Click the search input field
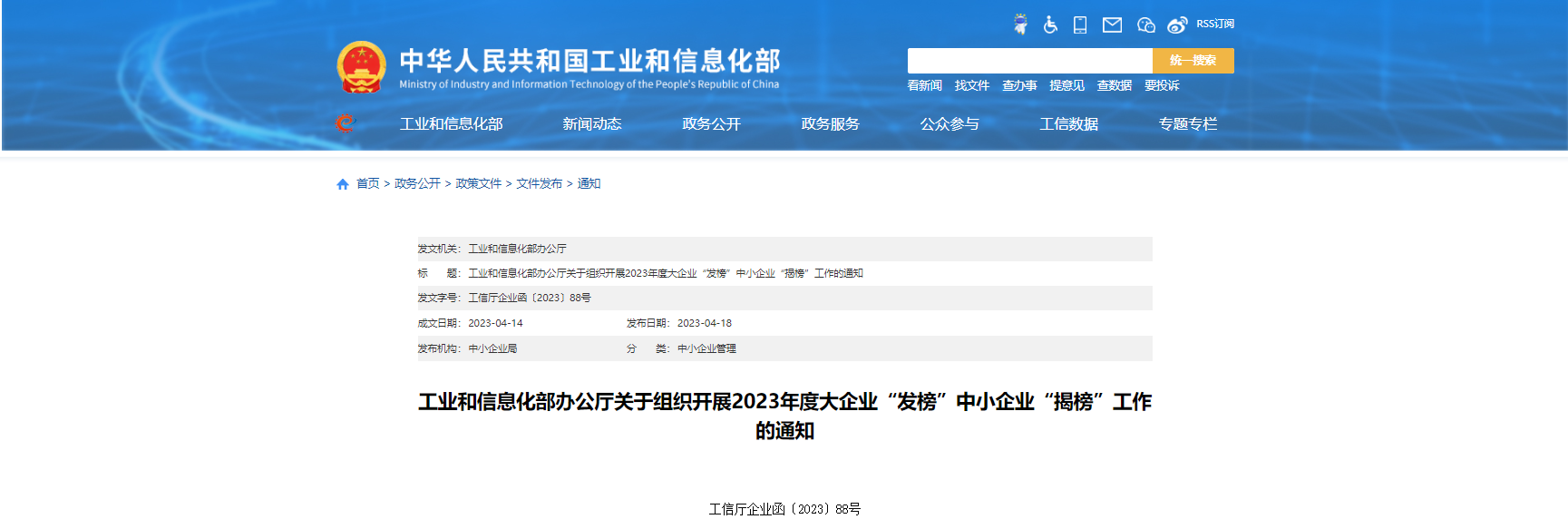The height and width of the screenshot is (529, 1568). click(x=1029, y=61)
